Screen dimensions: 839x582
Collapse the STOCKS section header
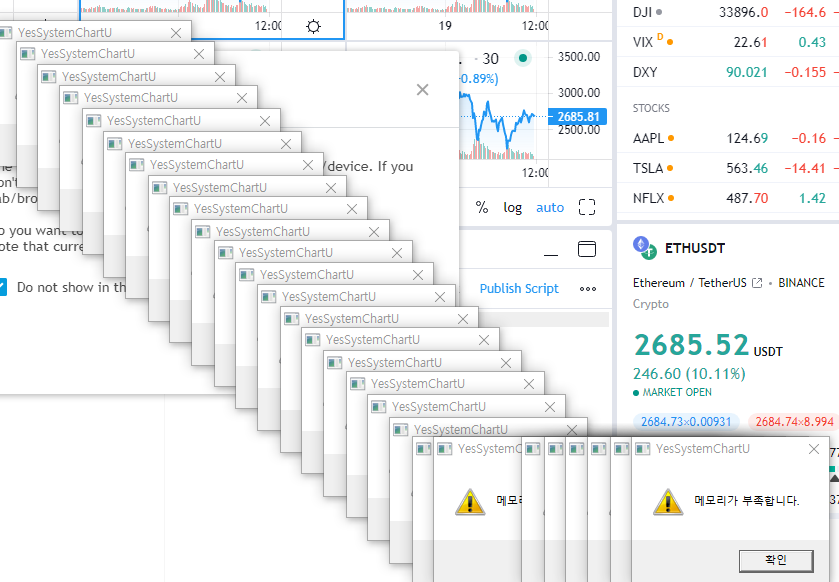(x=652, y=108)
